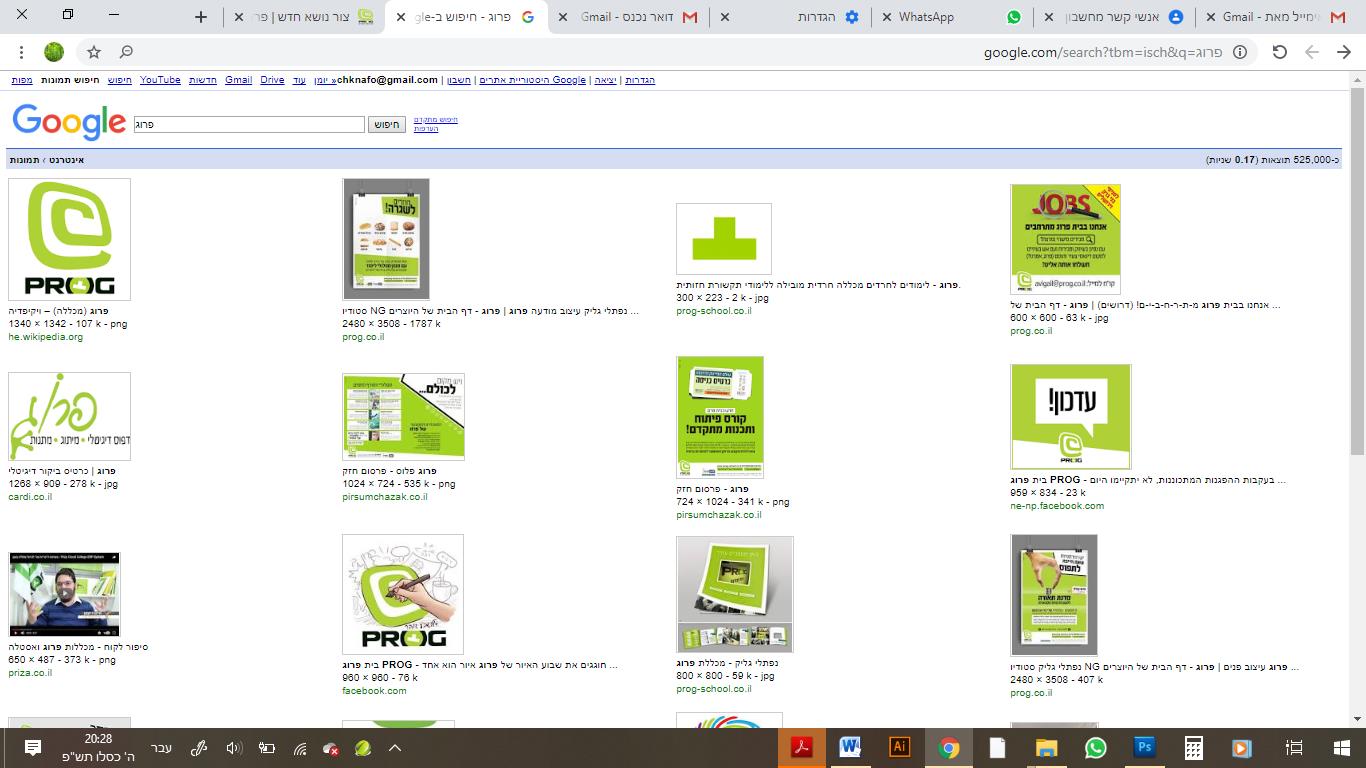Viewport: 1366px width, 768px height.
Task: Switch to Chrome via the taskbar icon
Action: 949,747
